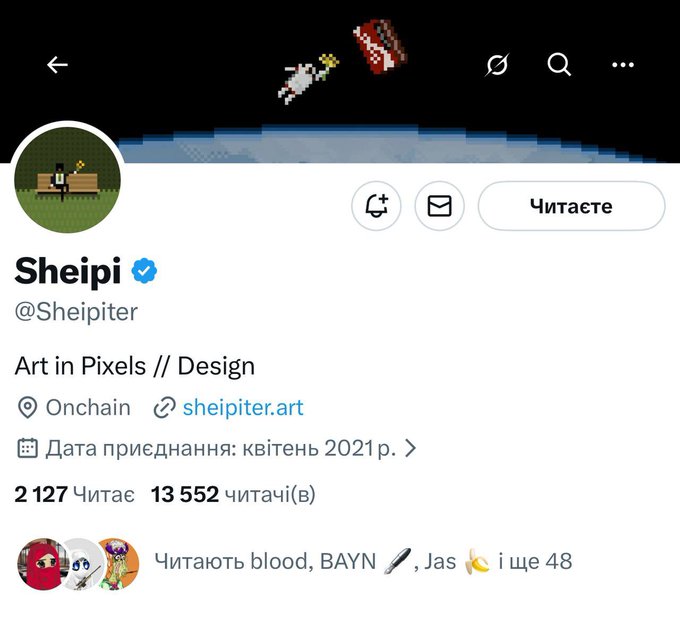Send a message via envelope icon
Screen dimensions: 680x622
coord(439,206)
